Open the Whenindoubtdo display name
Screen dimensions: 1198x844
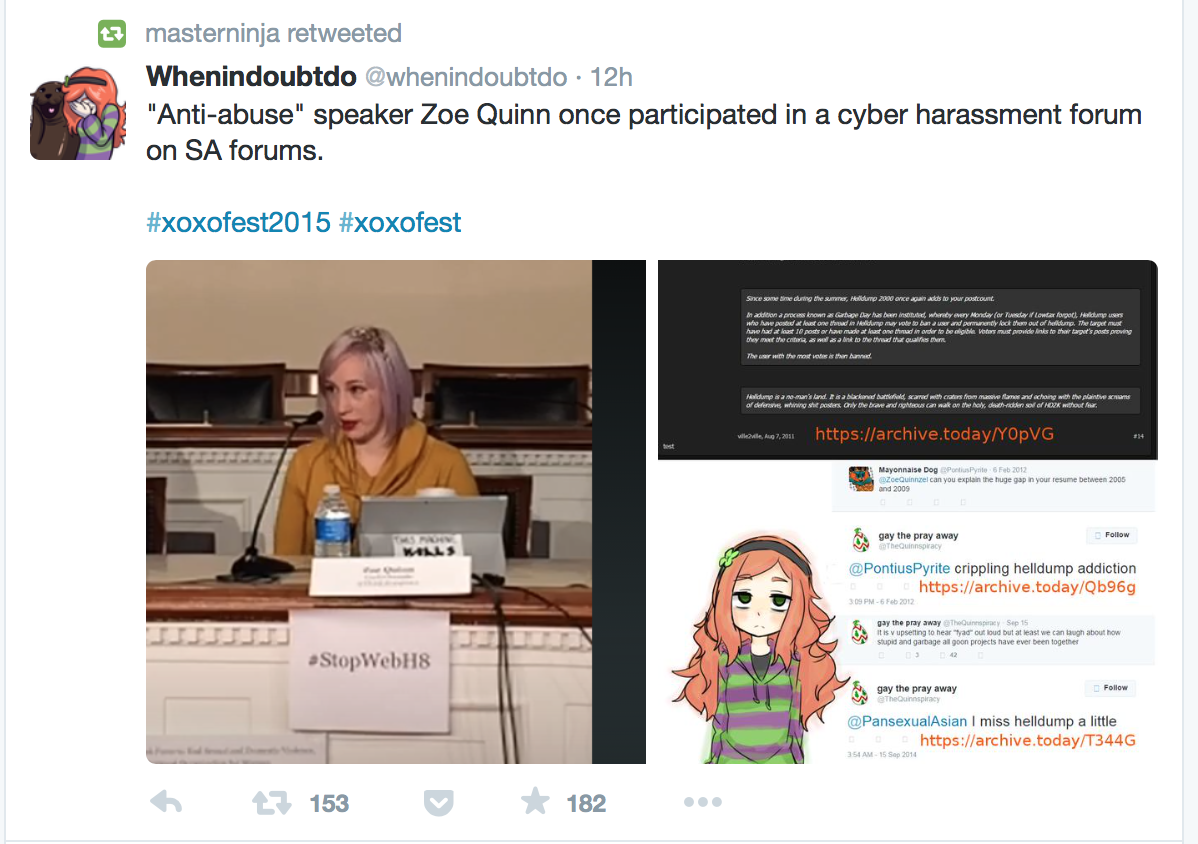pyautogui.click(x=251, y=76)
